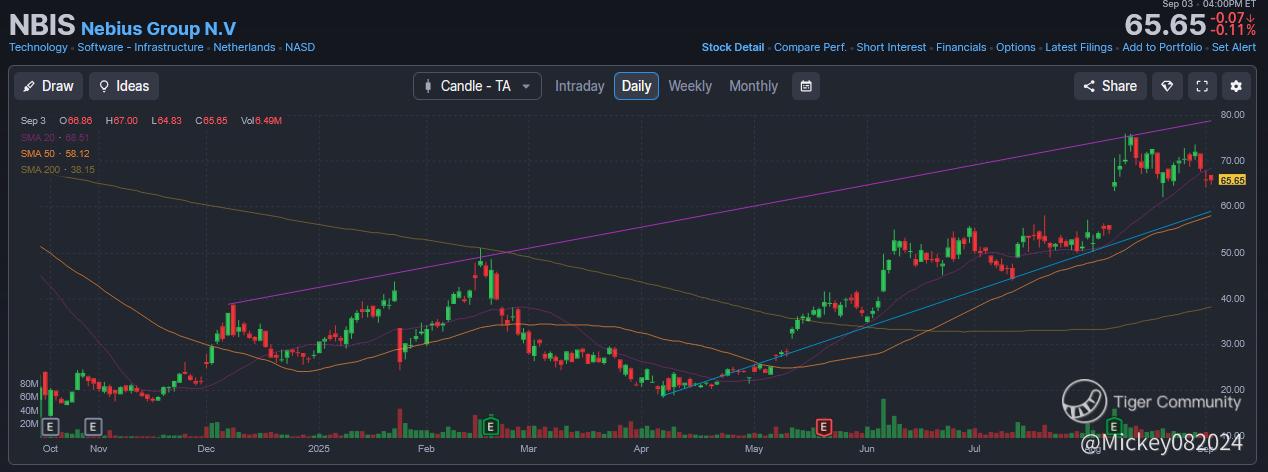Click the share icon beside Share text

[1090, 86]
